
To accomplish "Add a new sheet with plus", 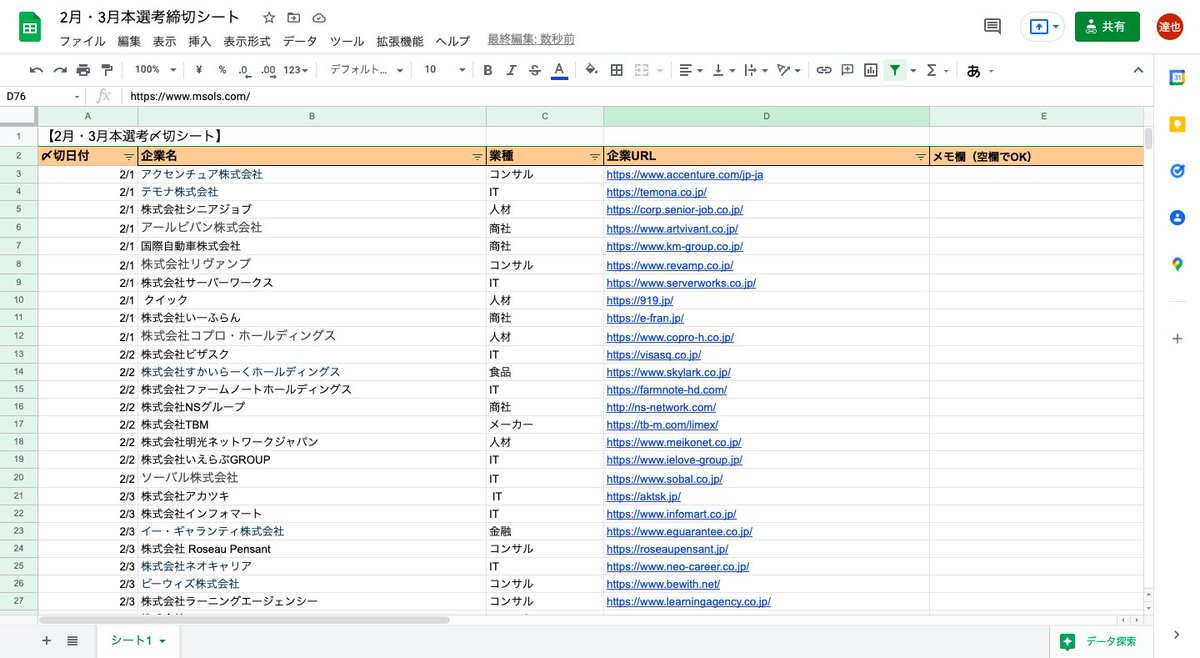I will coord(46,640).
